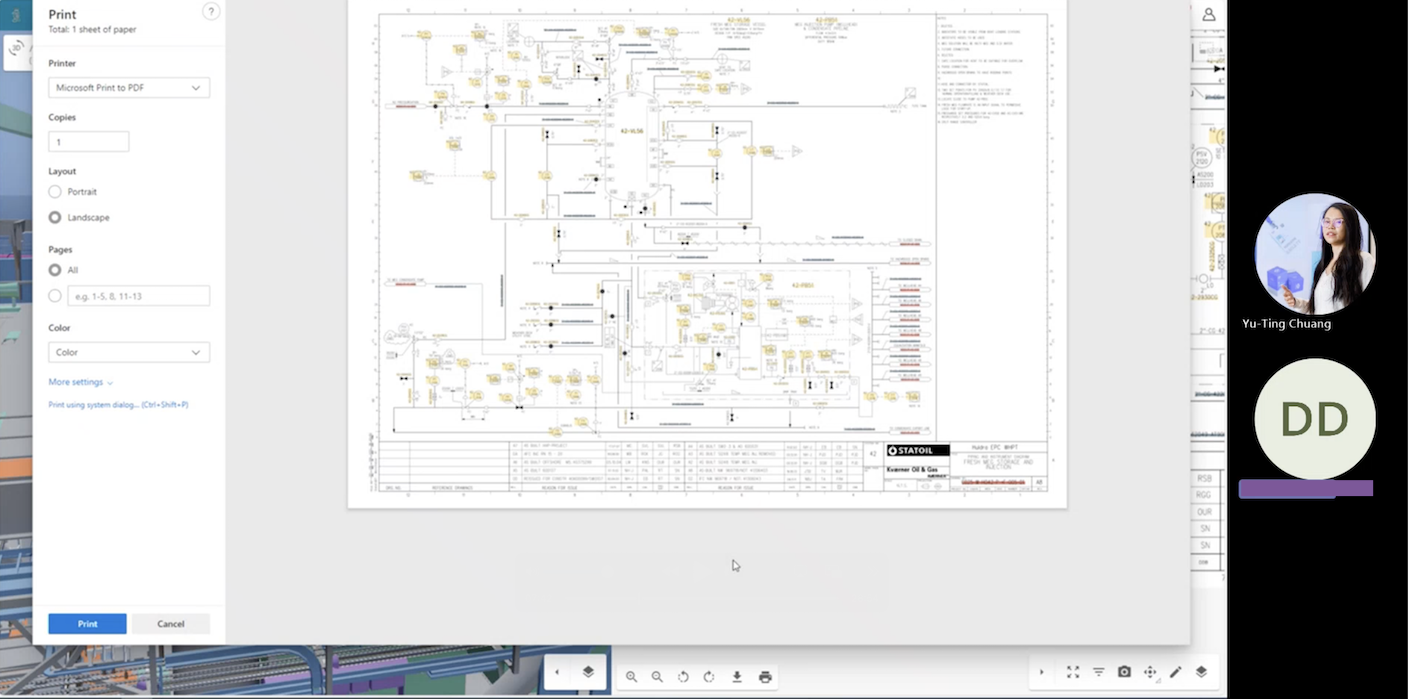This screenshot has width=1408, height=699.
Task: Click the Cancel button
Action: 171,624
